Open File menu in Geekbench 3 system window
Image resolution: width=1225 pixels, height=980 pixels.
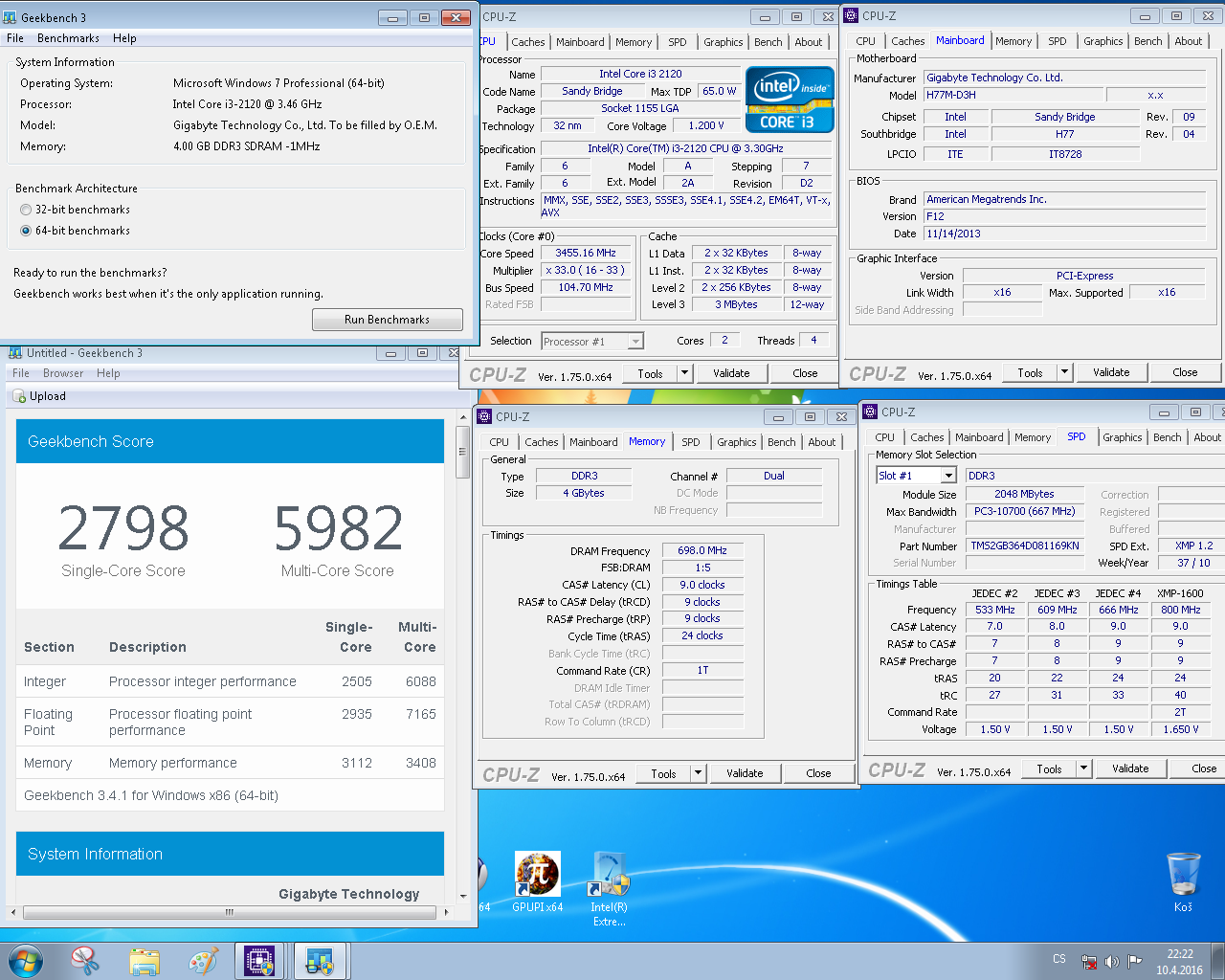pos(15,38)
